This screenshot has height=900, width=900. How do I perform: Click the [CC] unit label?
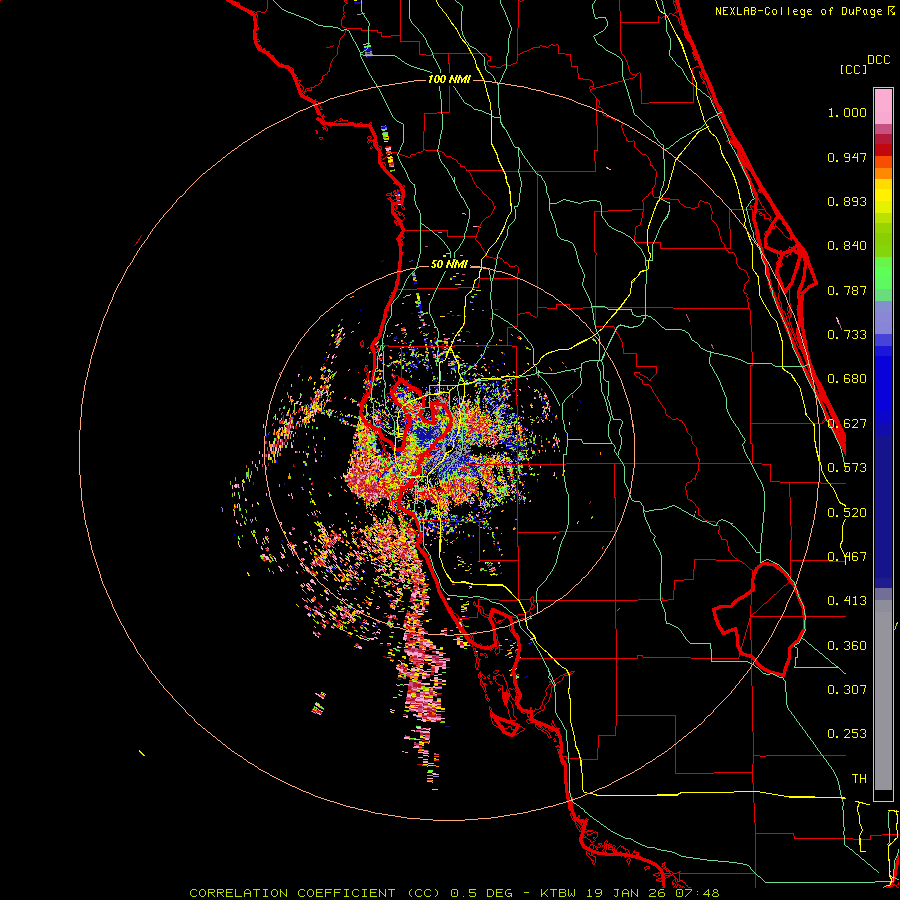pyautogui.click(x=853, y=70)
